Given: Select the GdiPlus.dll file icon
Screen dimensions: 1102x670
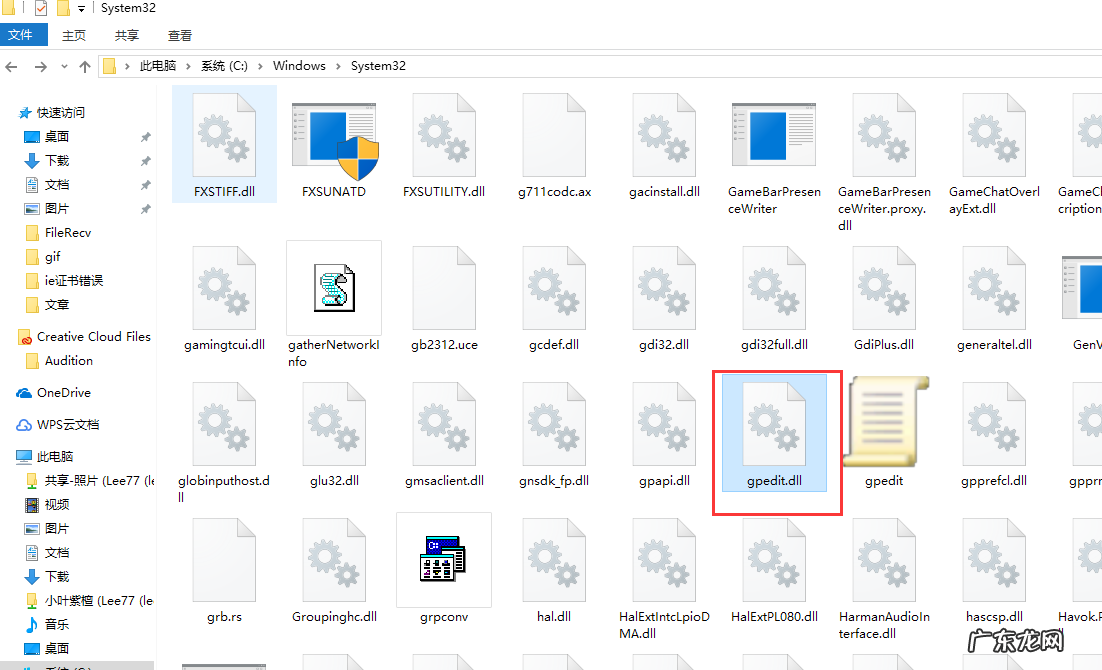Looking at the screenshot, I should coord(884,289).
